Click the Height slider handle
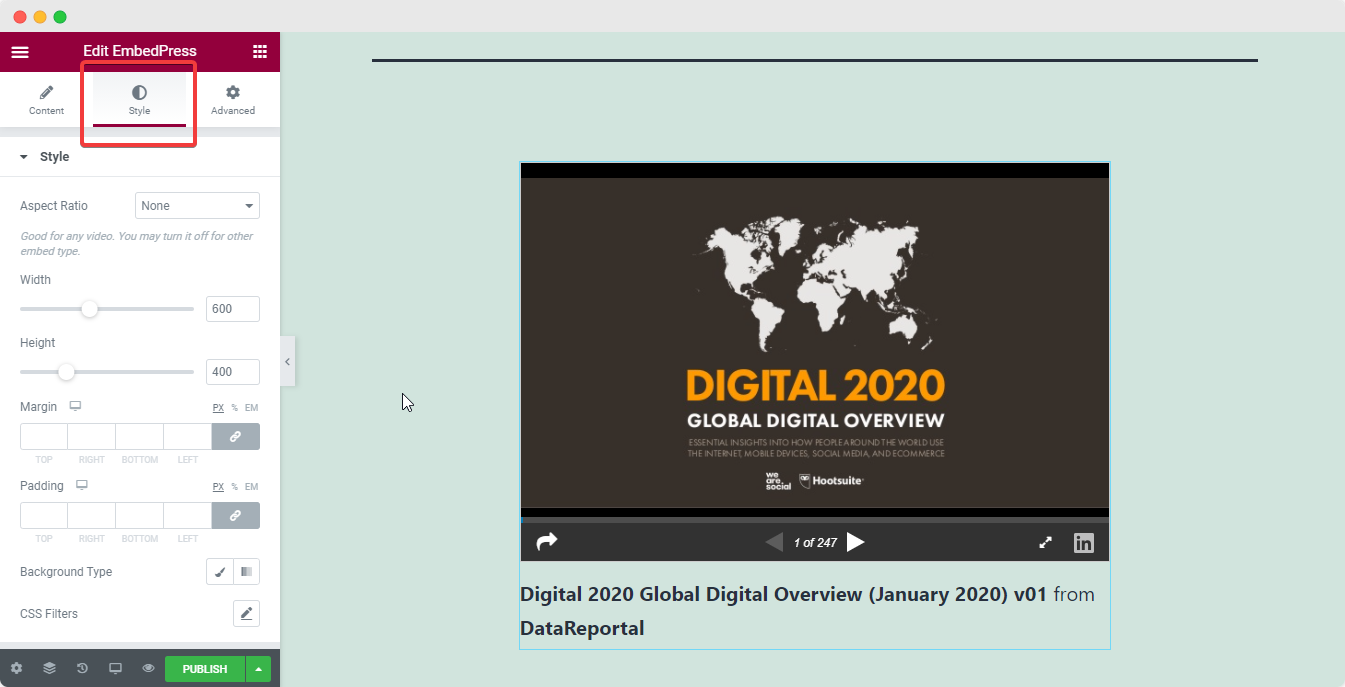The width and height of the screenshot is (1345, 687). pyautogui.click(x=66, y=372)
